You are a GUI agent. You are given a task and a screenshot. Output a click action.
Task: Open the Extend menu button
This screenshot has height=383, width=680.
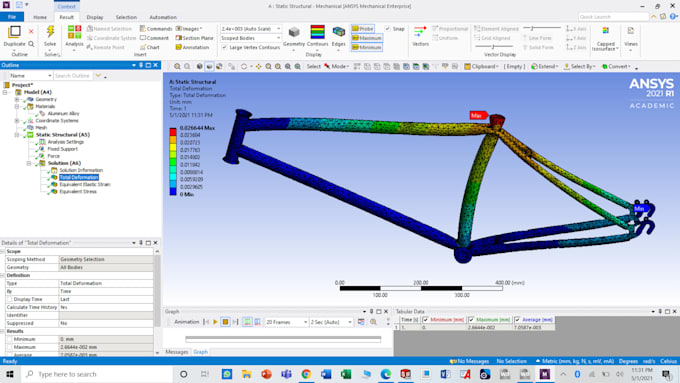545,66
